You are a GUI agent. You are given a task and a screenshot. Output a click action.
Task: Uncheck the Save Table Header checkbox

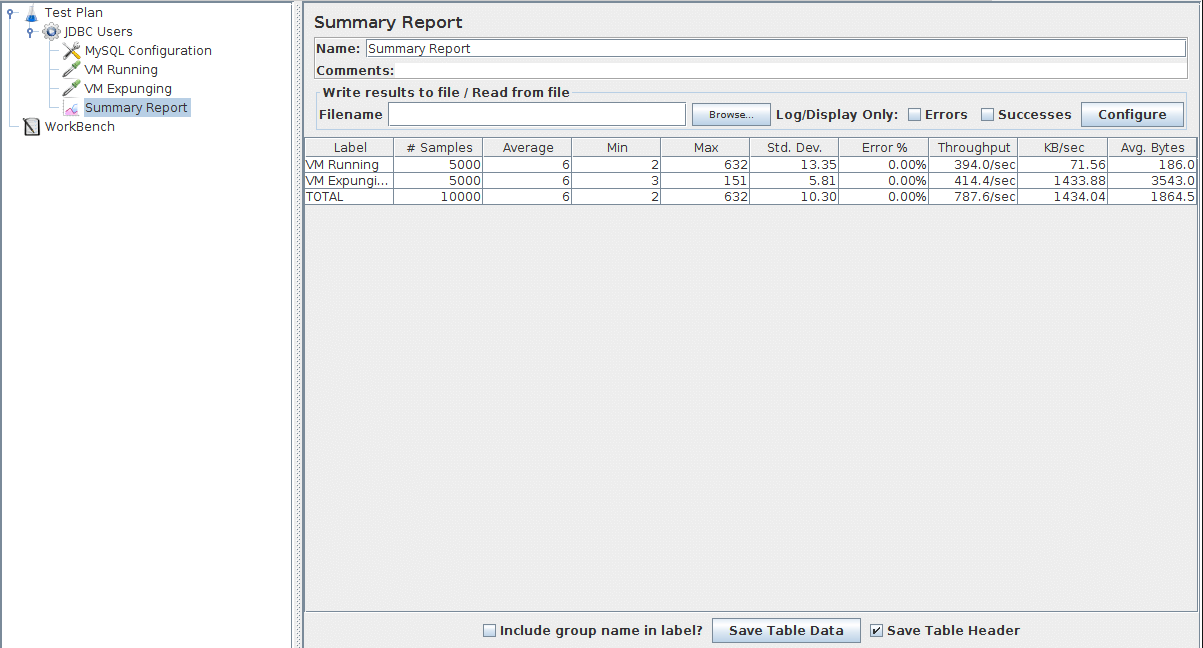coord(876,631)
